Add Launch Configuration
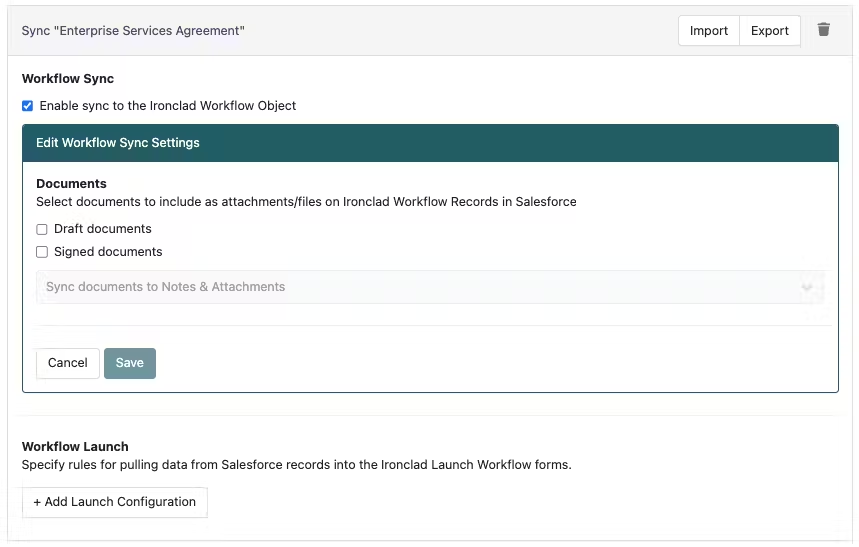 pyautogui.click(x=114, y=502)
